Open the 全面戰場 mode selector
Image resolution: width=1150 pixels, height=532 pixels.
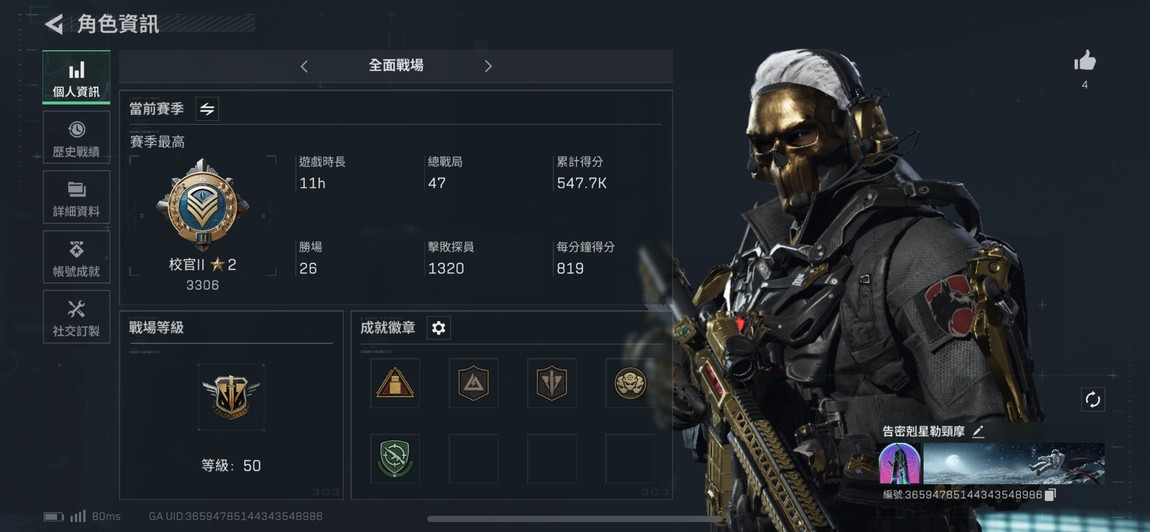click(x=395, y=66)
